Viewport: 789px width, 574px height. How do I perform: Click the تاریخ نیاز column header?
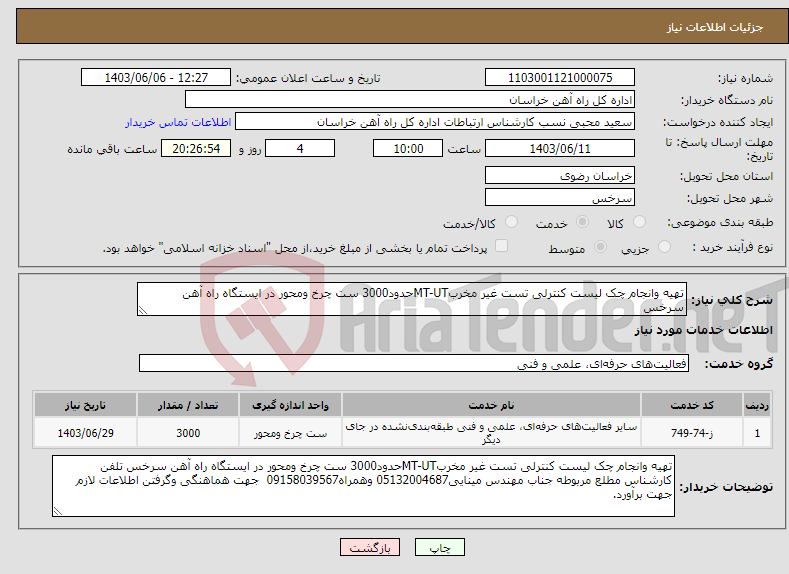tap(85, 405)
